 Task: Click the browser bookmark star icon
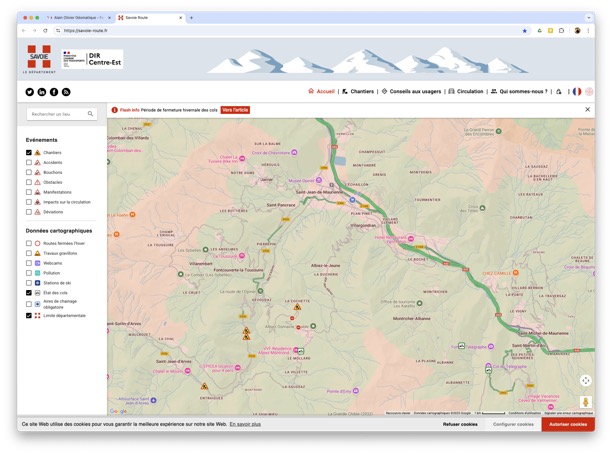(525, 30)
